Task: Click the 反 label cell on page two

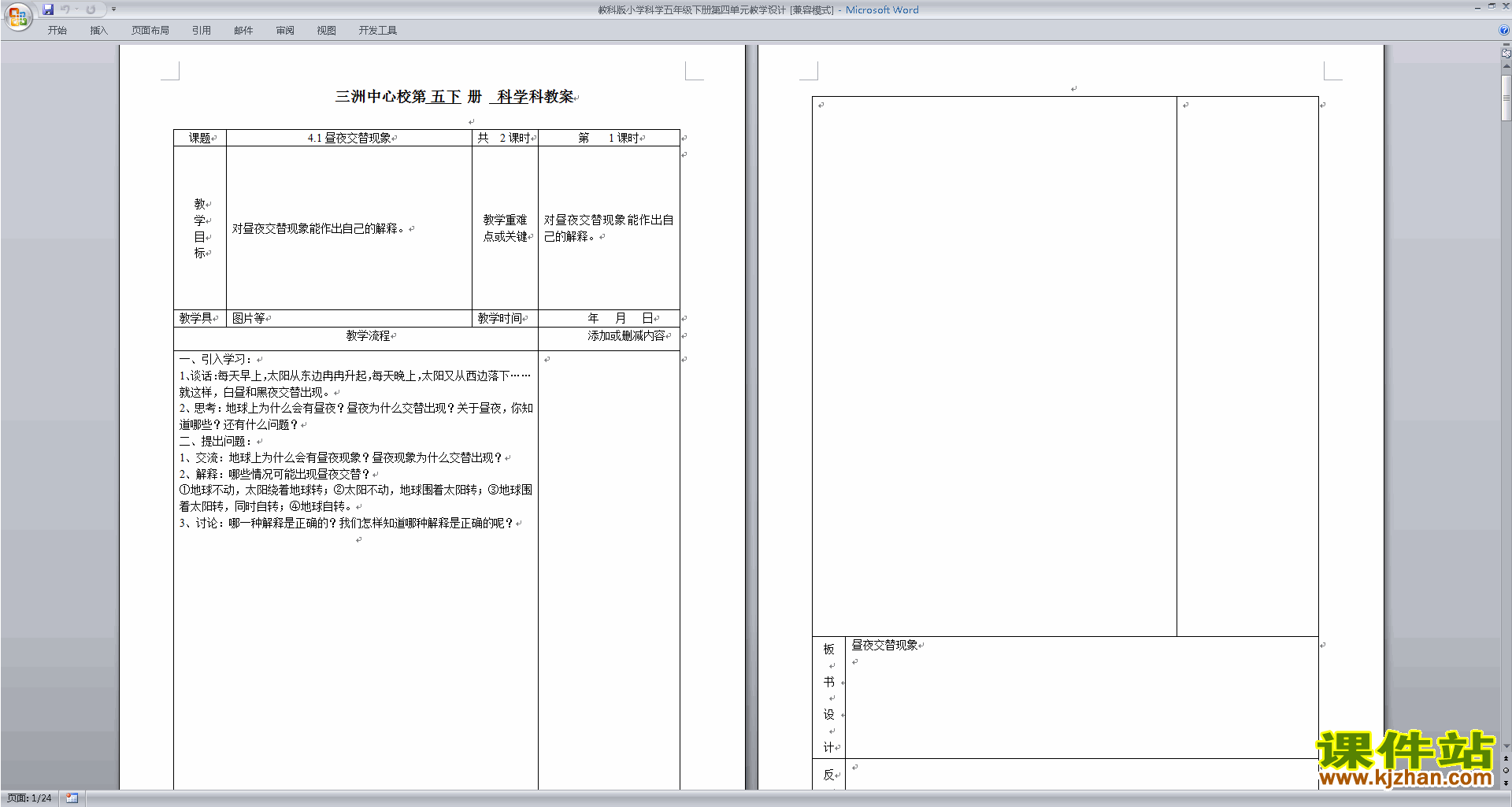Action: click(829, 775)
